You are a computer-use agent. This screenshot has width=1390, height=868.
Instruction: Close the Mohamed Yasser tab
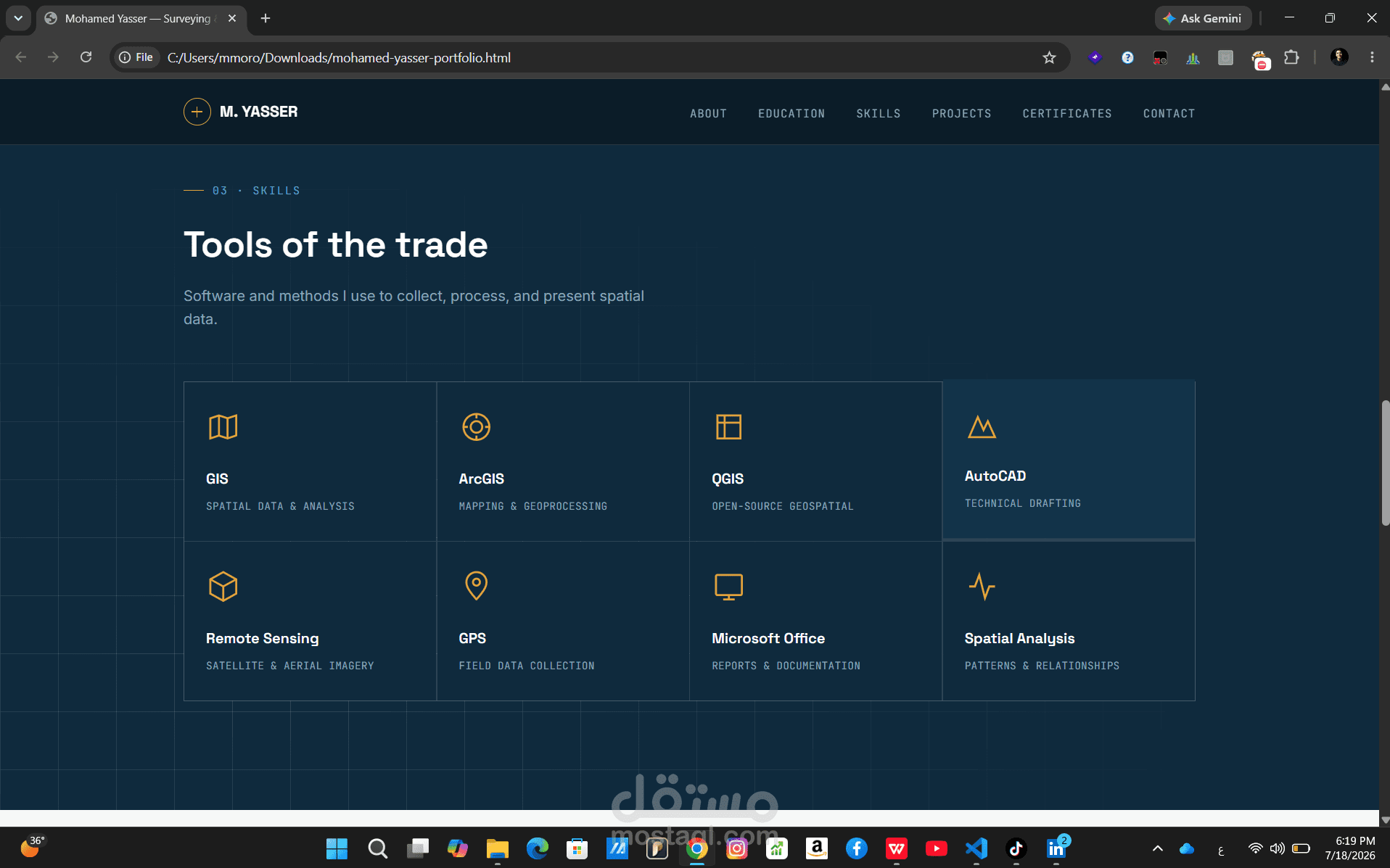(232, 18)
